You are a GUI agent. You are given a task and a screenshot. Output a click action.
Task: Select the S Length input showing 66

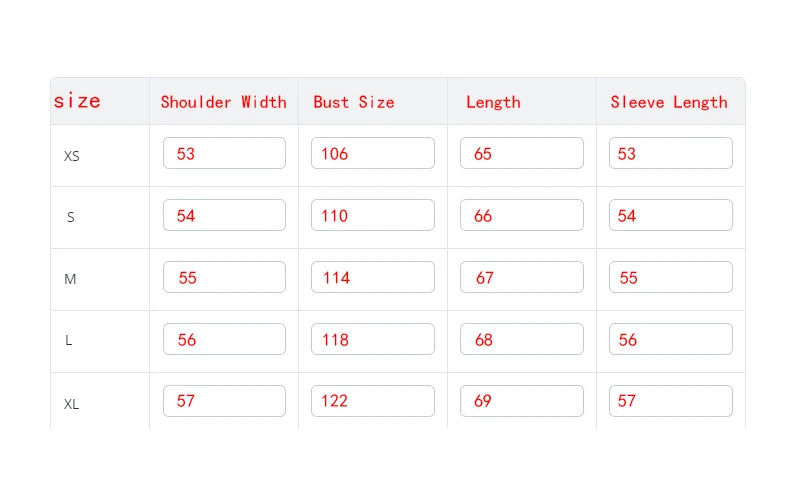pyautogui.click(x=522, y=215)
